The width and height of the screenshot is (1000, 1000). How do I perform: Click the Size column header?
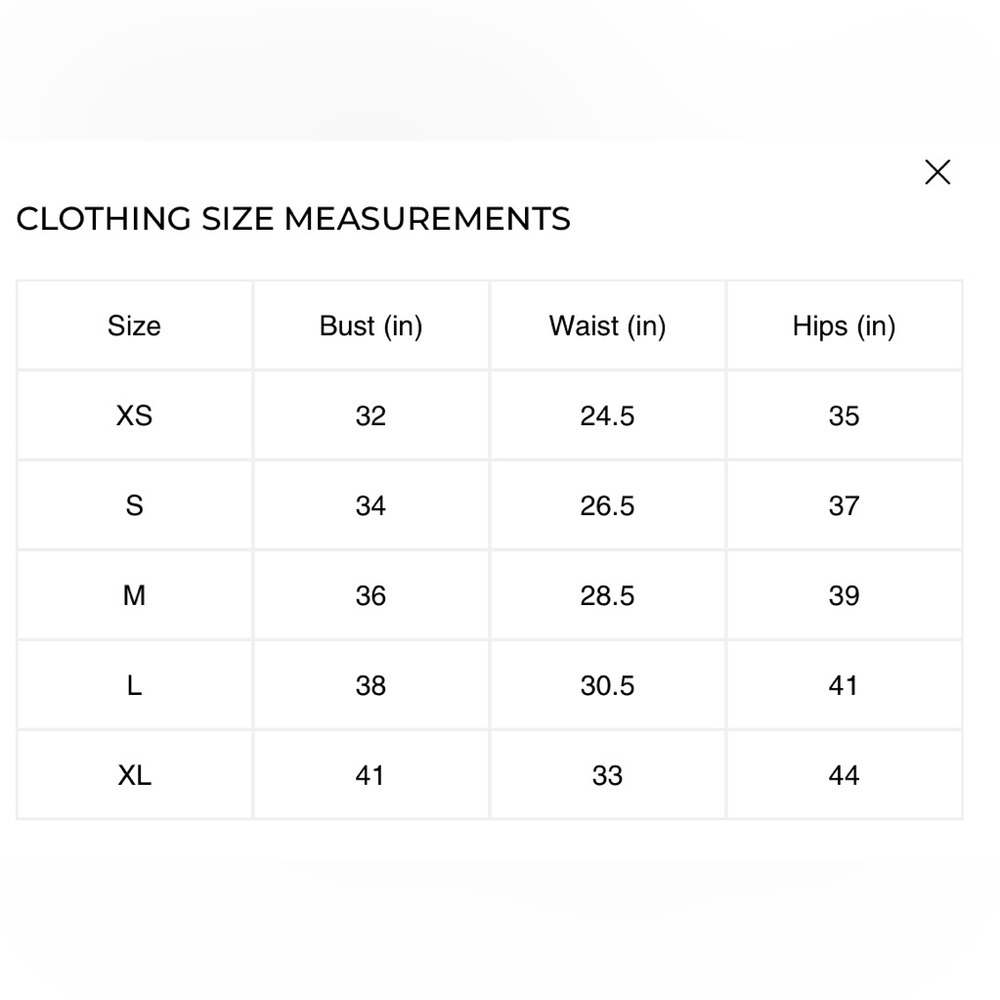coord(134,326)
